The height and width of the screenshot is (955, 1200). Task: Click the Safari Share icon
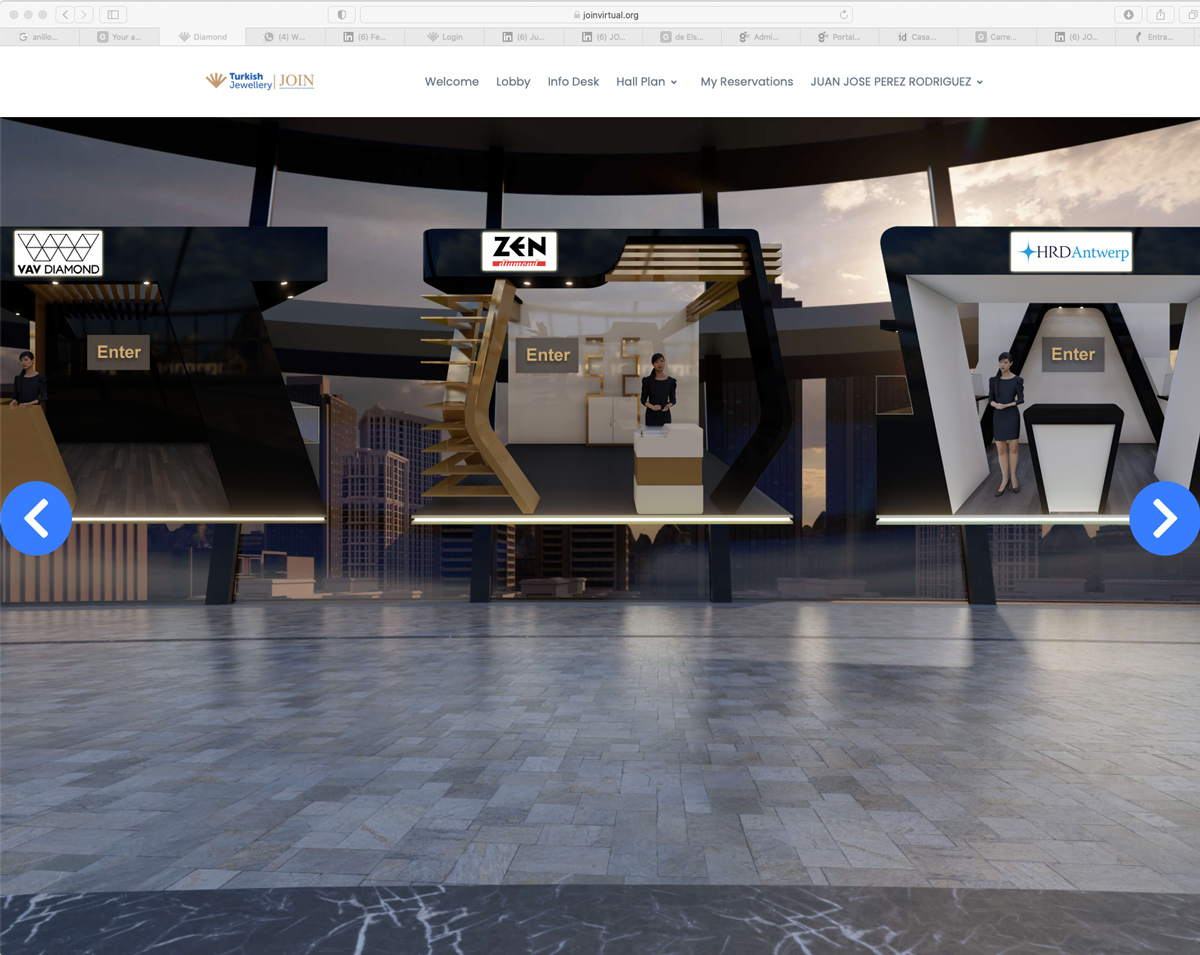point(1160,15)
